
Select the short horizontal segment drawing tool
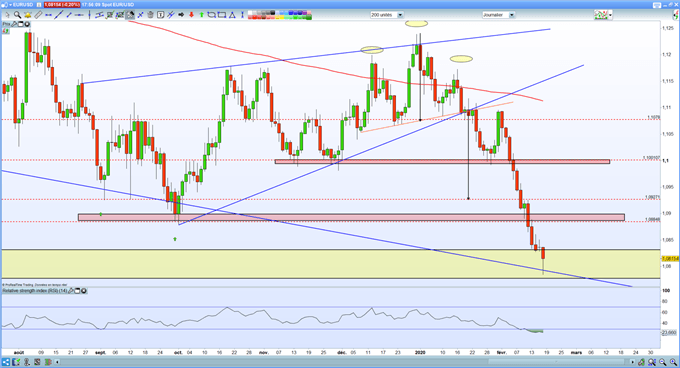[48, 15]
